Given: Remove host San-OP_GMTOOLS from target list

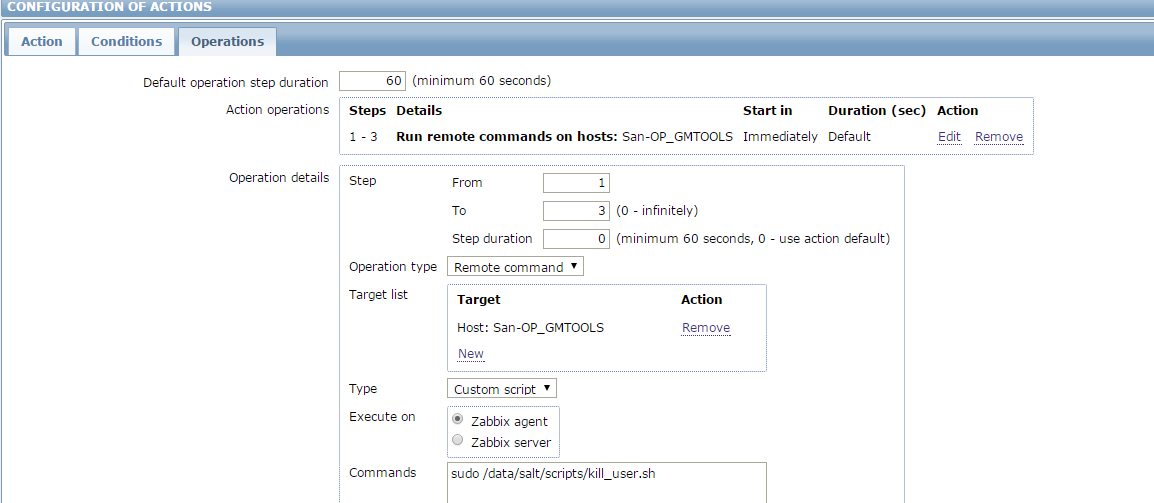Looking at the screenshot, I should (706, 328).
